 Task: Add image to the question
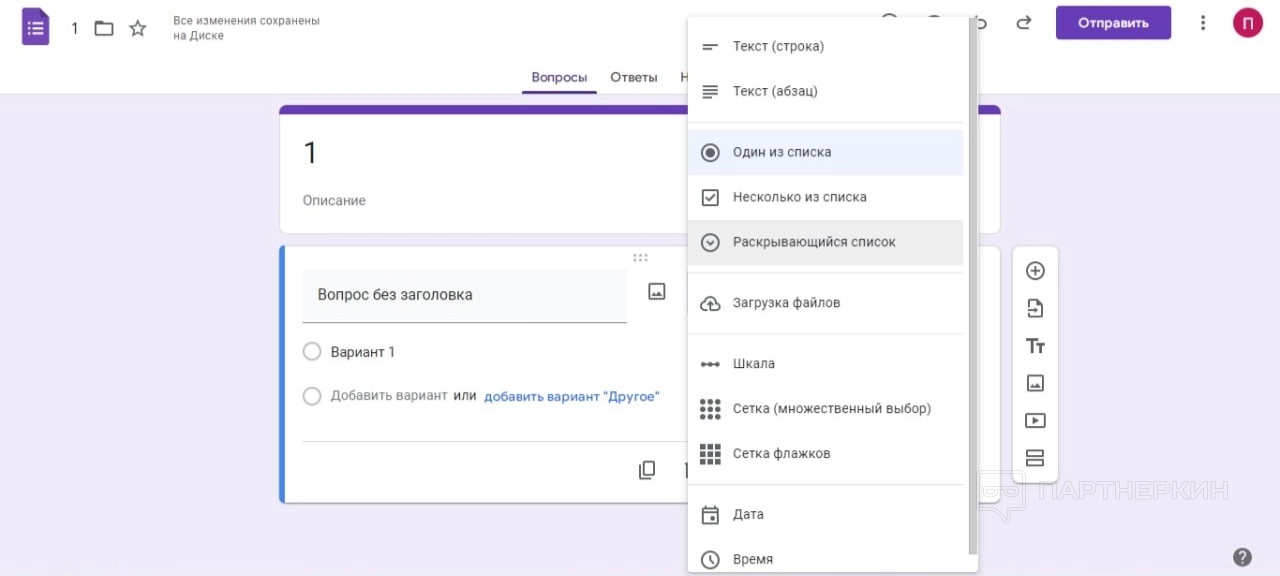[656, 292]
